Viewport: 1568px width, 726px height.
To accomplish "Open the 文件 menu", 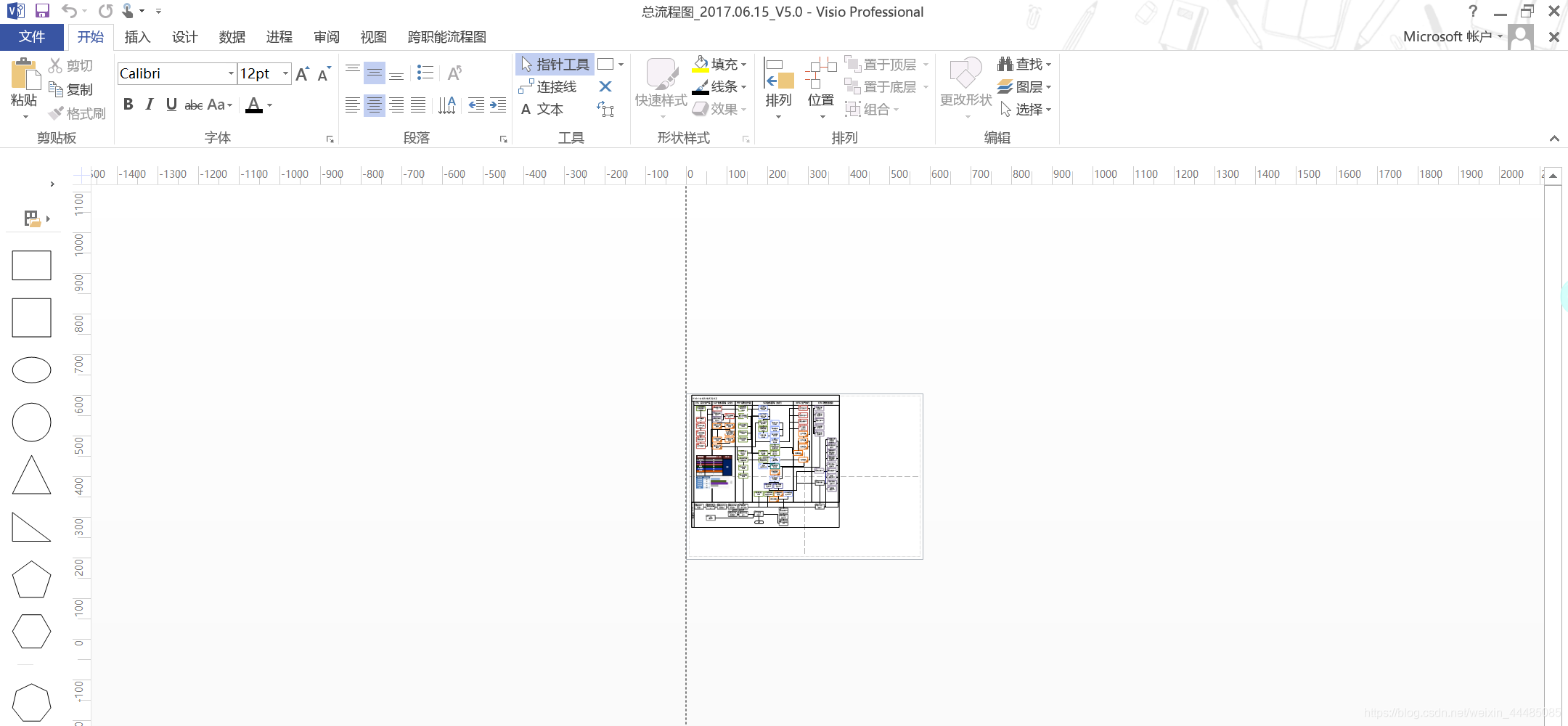I will pos(32,36).
